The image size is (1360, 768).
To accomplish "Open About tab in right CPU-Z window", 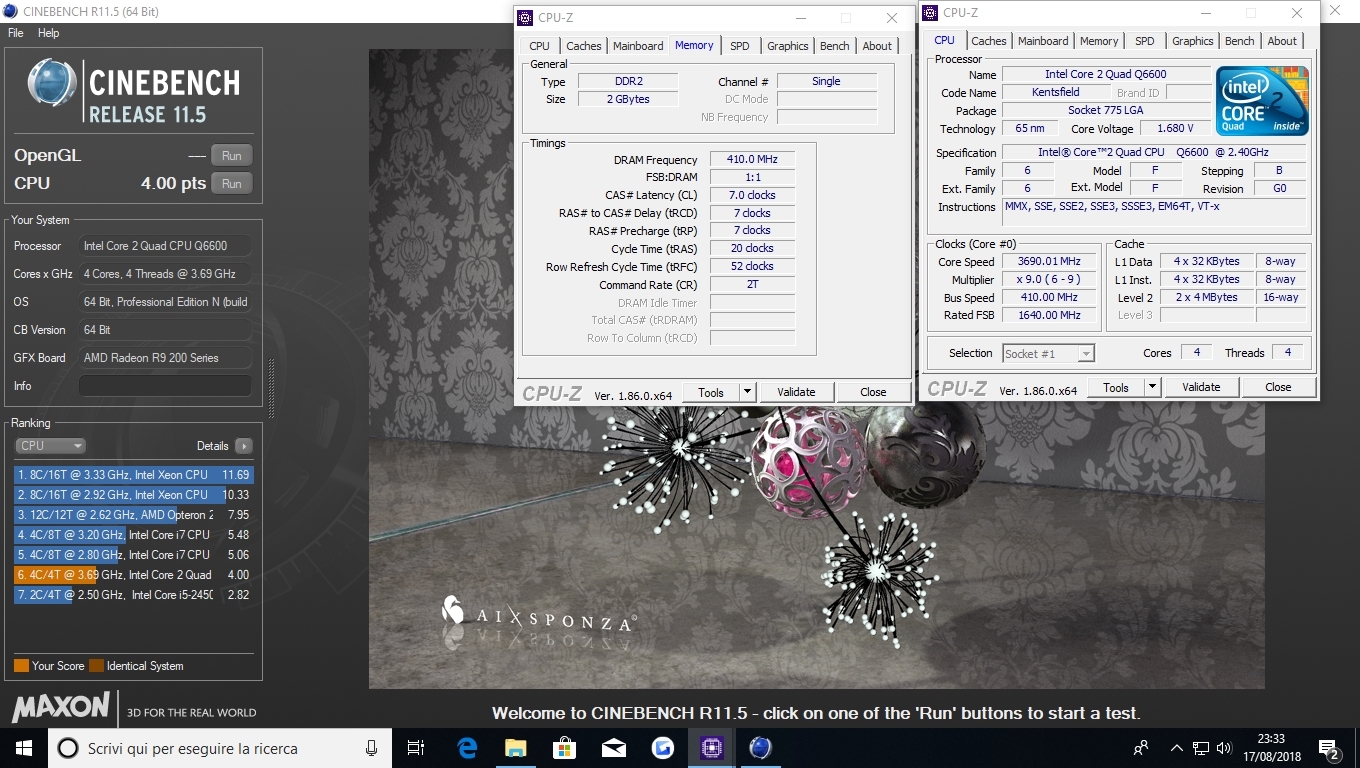I will (x=1282, y=41).
